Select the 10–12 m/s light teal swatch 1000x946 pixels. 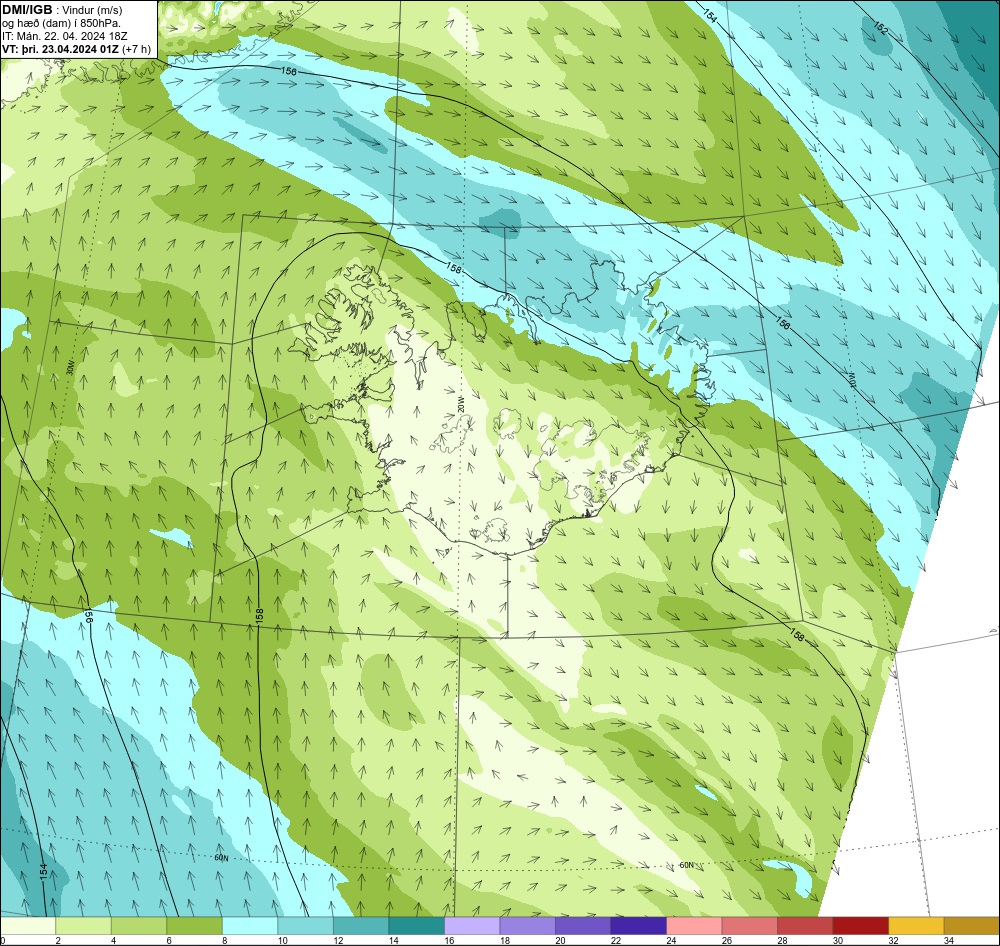[x=305, y=926]
